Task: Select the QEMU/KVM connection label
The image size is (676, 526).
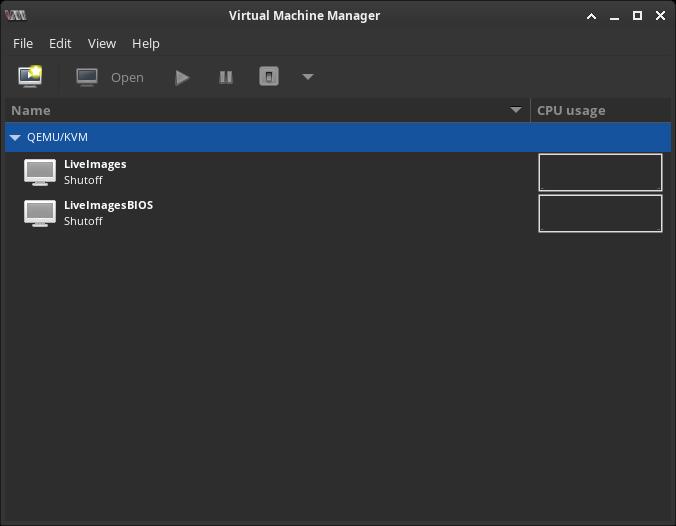Action: pyautogui.click(x=57, y=137)
